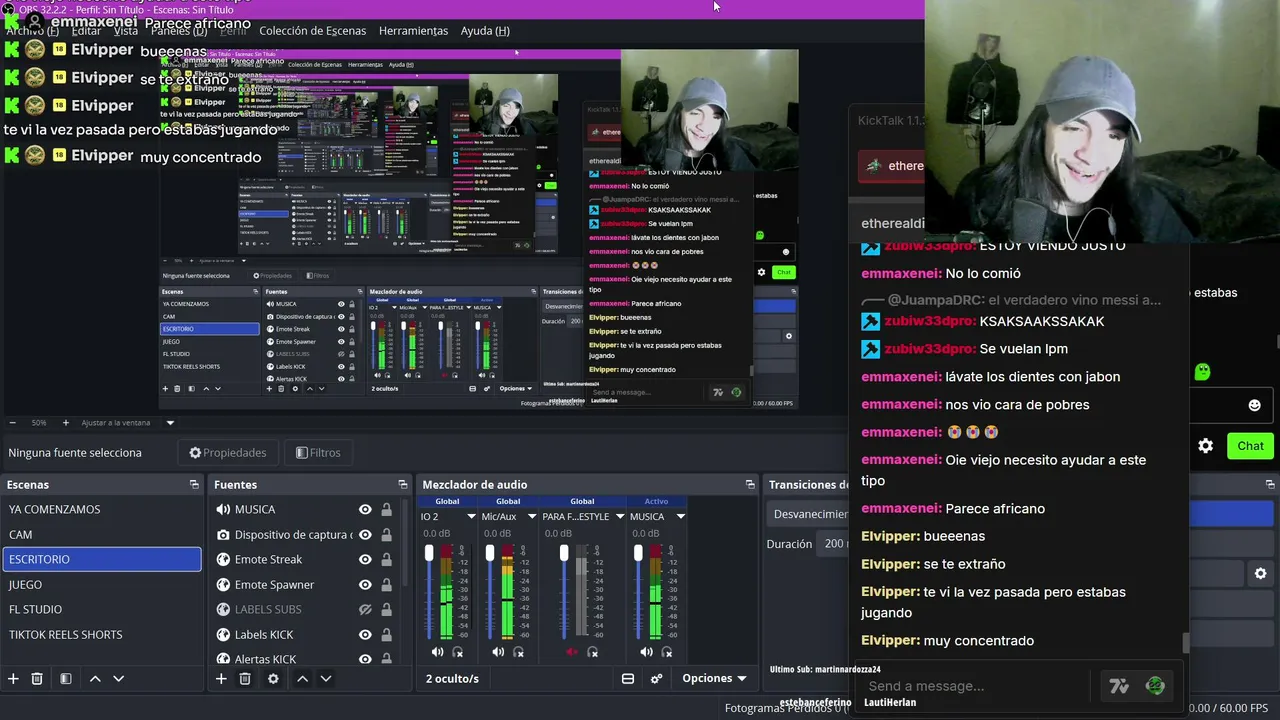Hide the MUSICA source
Viewport: 1280px width, 720px height.
(x=365, y=509)
